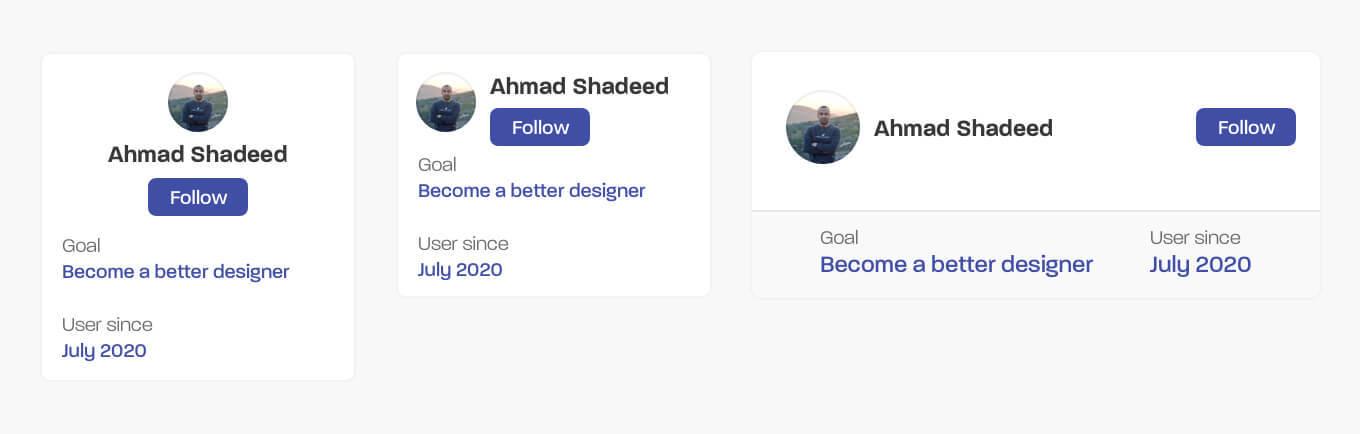This screenshot has height=434, width=1360.
Task: Click the Follow button in the left card
Action: pyautogui.click(x=198, y=197)
